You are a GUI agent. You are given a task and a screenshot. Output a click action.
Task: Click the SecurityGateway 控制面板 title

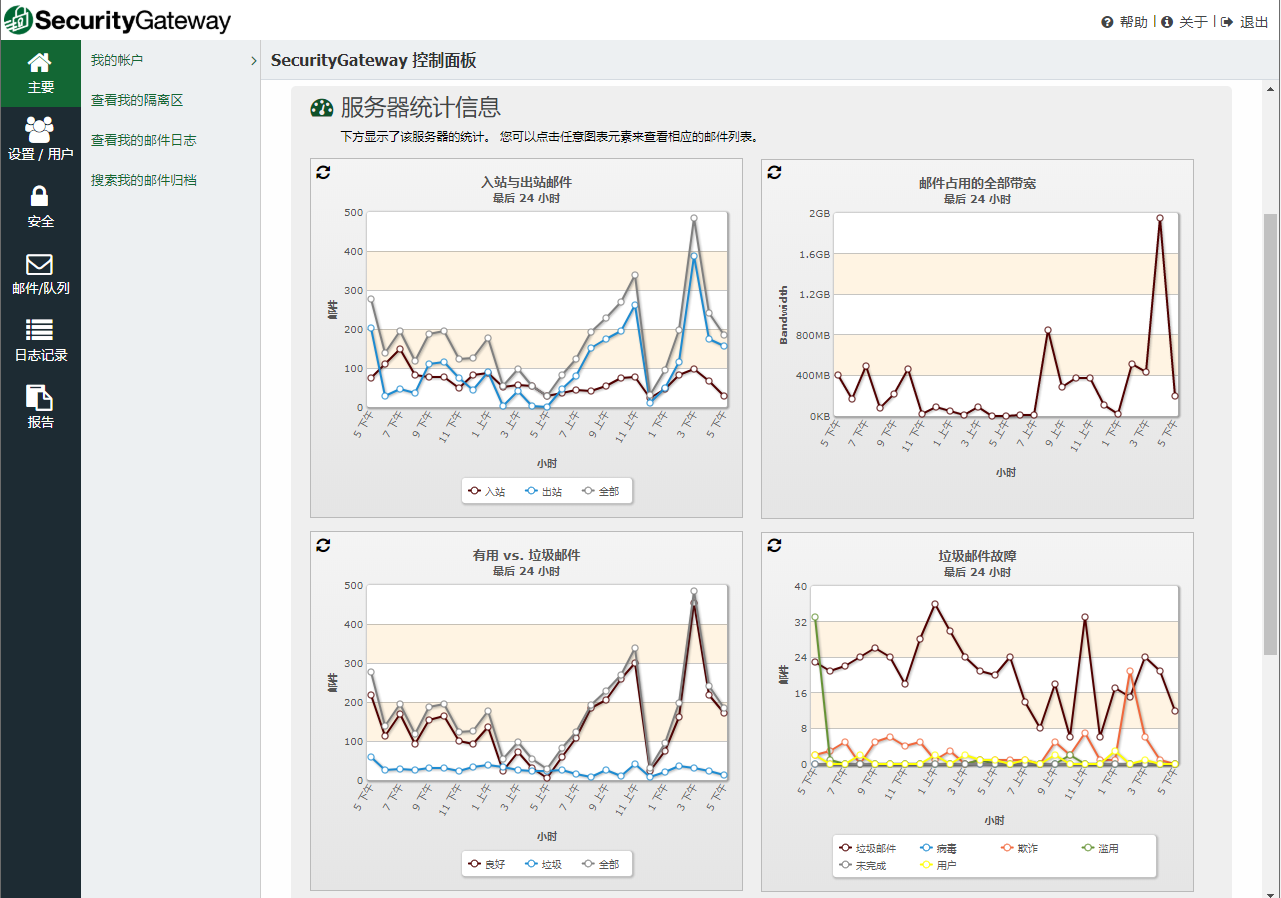[373, 60]
